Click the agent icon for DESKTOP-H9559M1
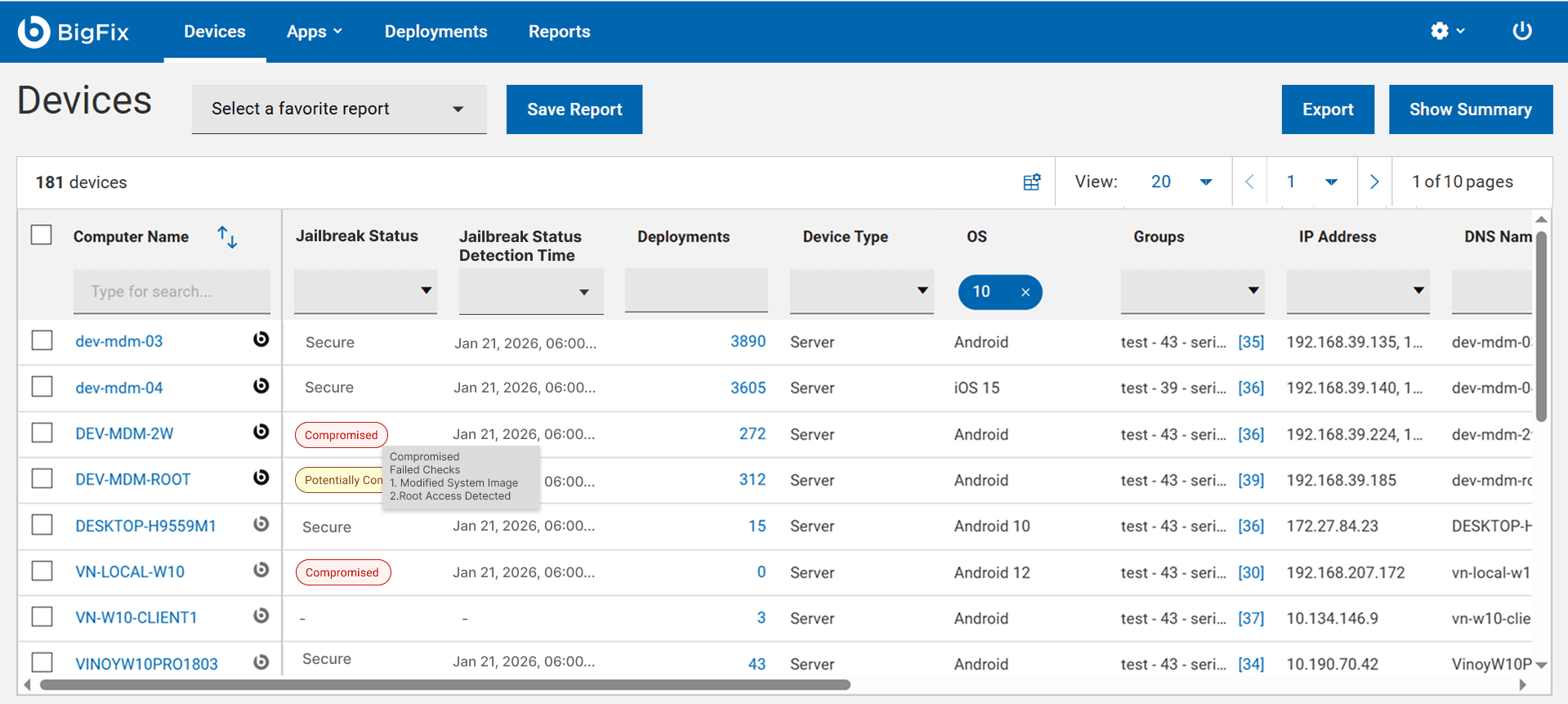Viewport: 1568px width, 704px height. [x=261, y=524]
